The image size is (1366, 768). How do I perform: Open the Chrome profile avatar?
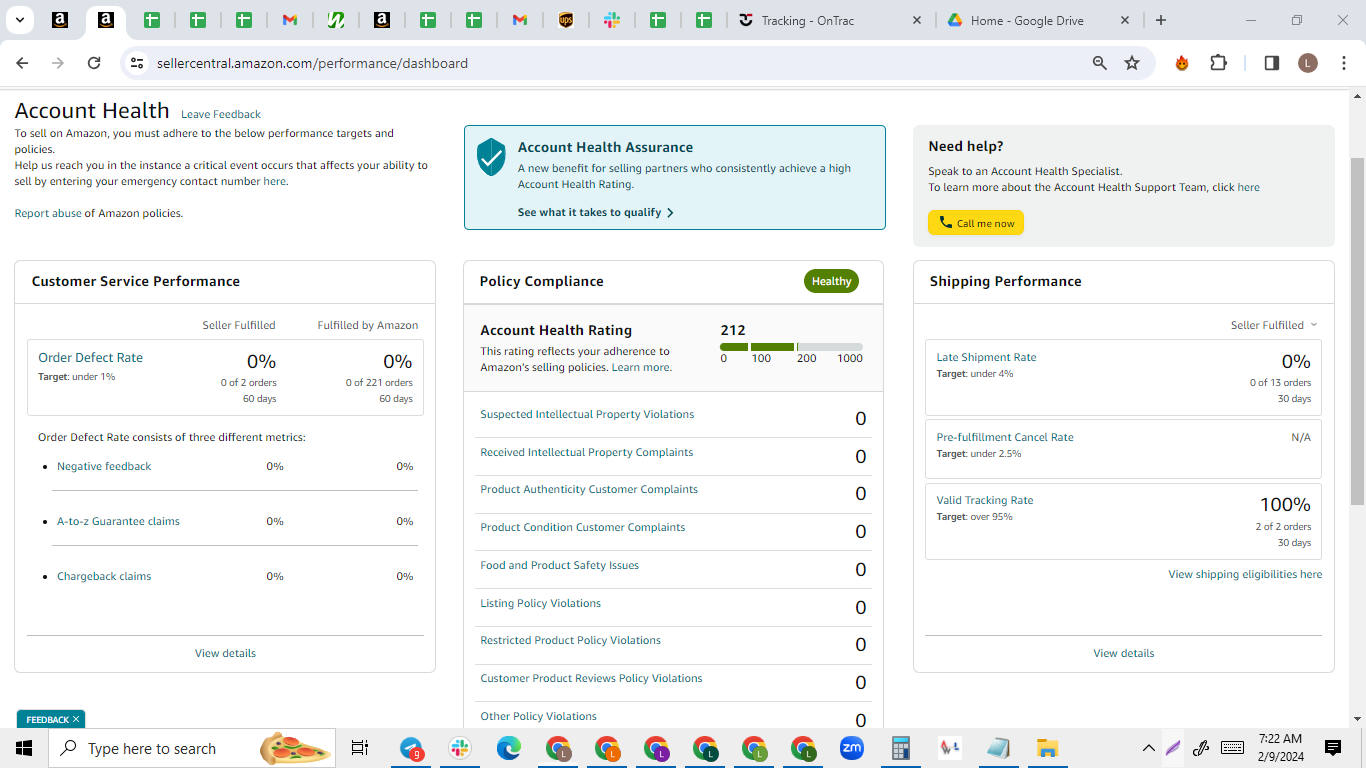coord(1308,63)
